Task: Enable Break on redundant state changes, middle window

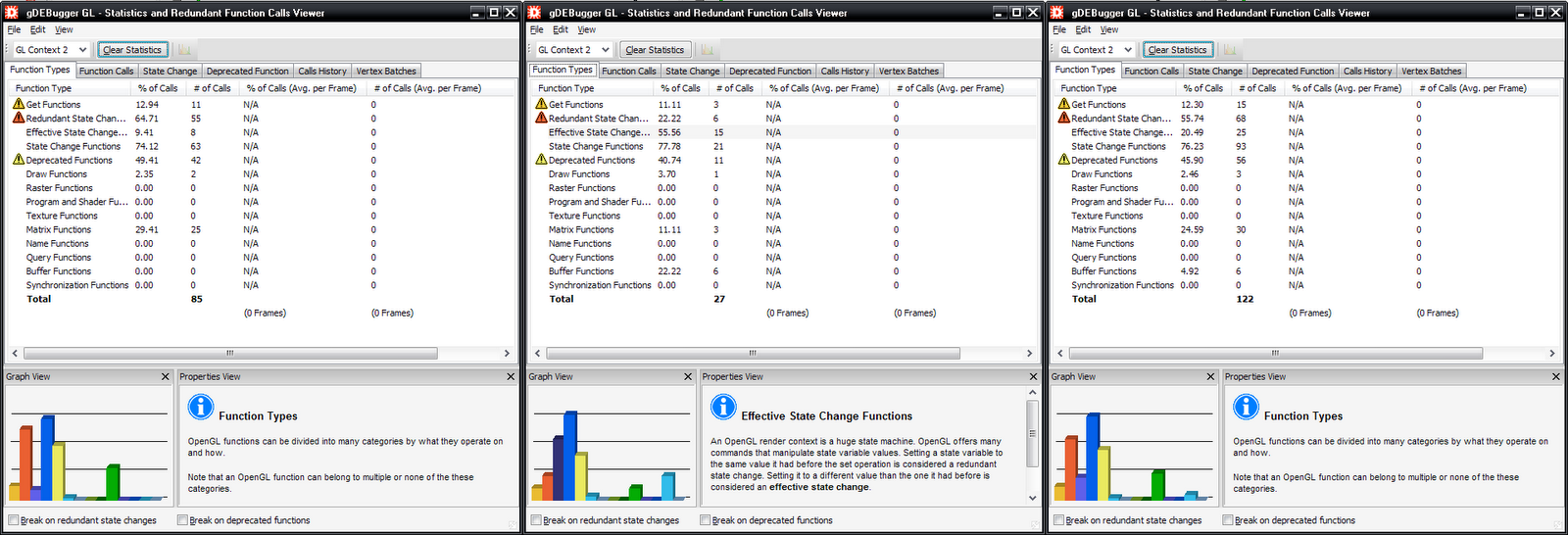Action: tap(536, 520)
